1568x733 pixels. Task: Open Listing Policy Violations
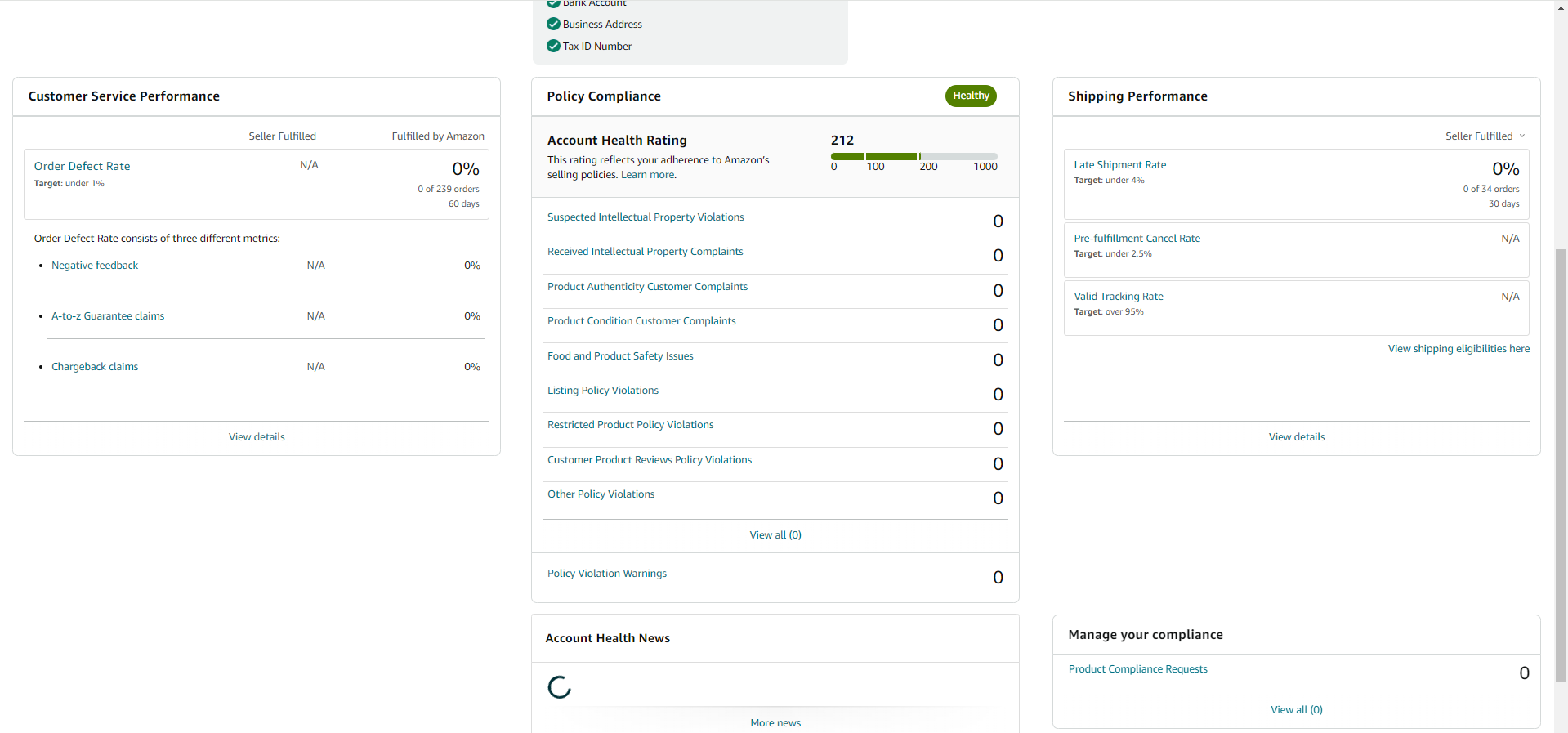[602, 391]
